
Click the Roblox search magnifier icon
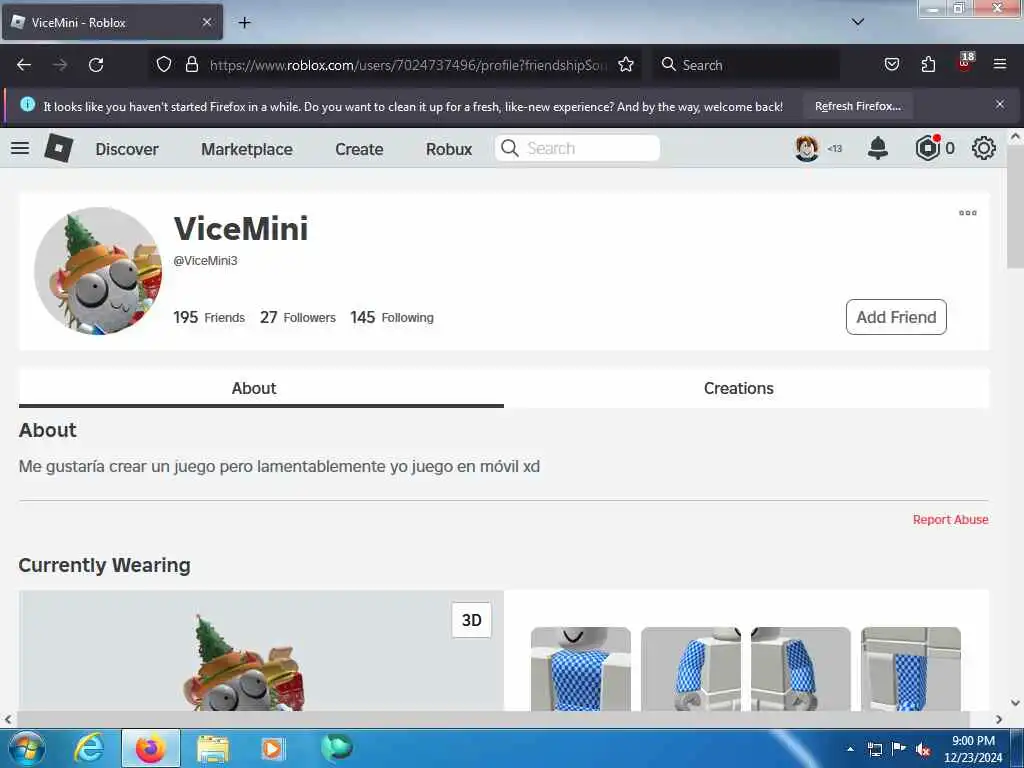[x=509, y=148]
